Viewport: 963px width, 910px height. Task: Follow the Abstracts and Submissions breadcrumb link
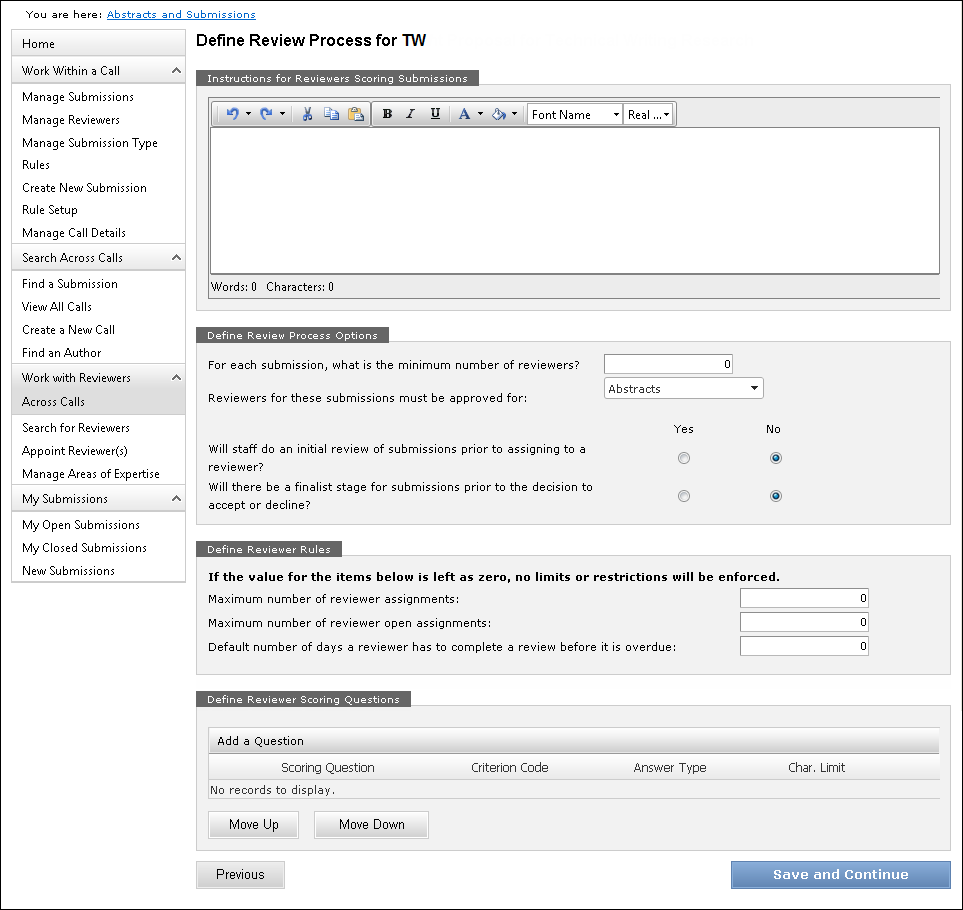[181, 15]
